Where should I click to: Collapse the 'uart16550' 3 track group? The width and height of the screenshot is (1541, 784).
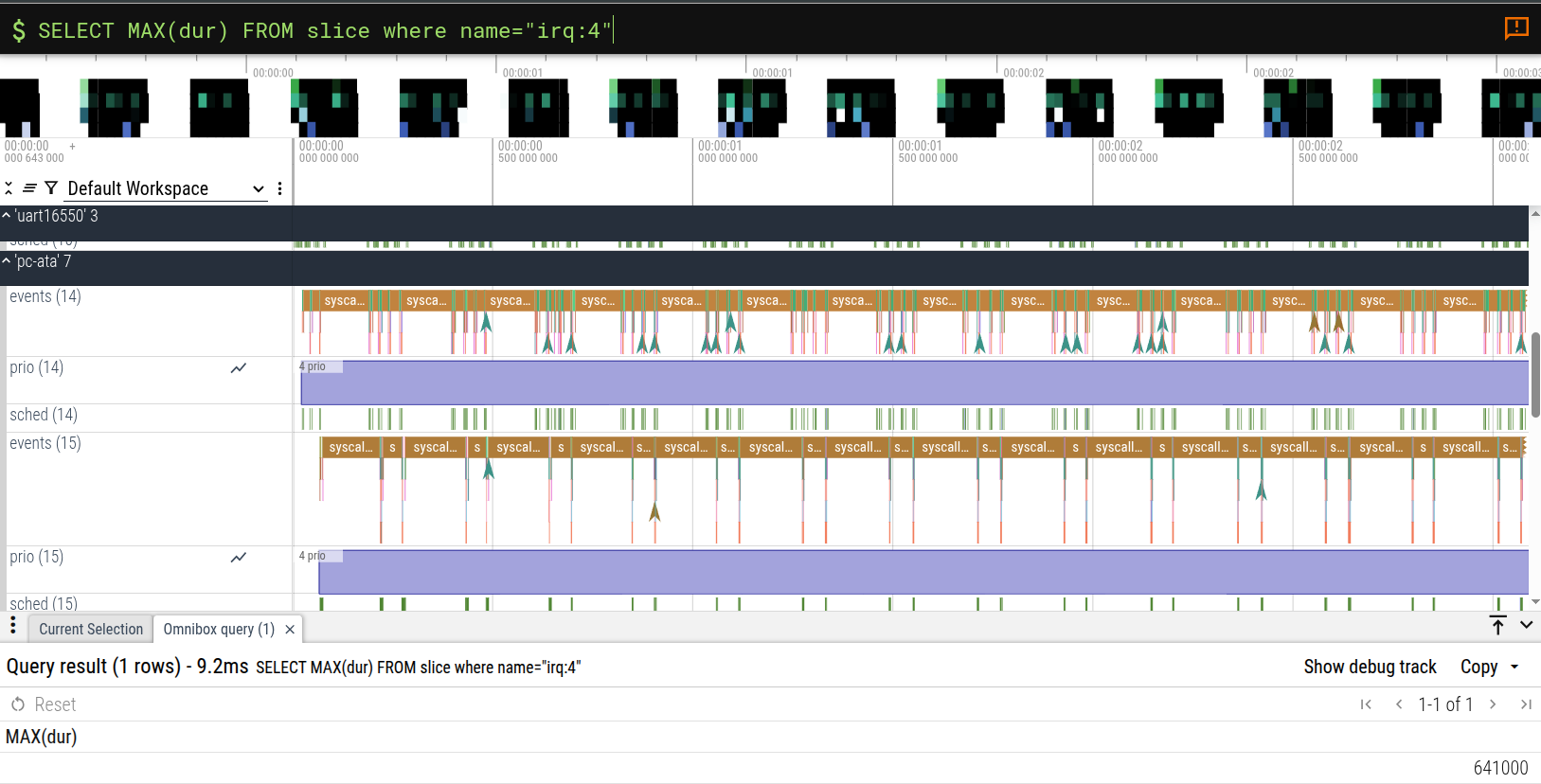pyautogui.click(x=6, y=216)
